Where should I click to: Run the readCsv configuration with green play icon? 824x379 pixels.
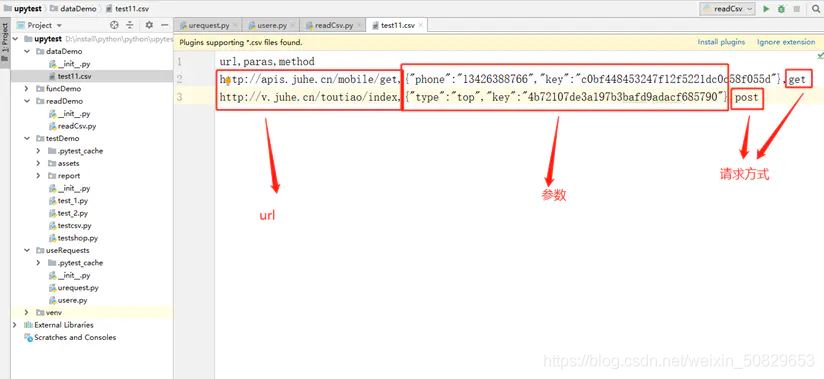tap(766, 9)
